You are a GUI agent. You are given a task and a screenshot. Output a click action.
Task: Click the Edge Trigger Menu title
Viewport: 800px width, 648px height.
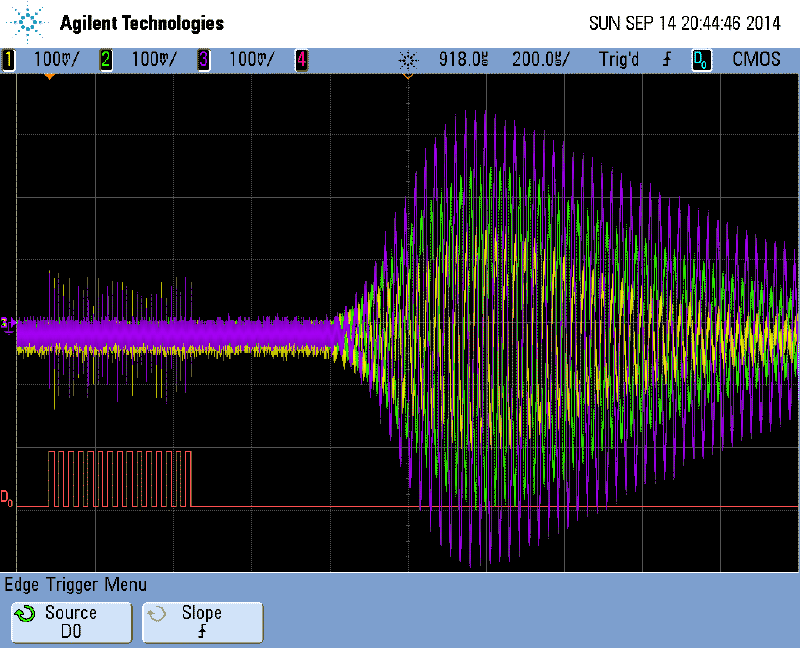[76, 585]
